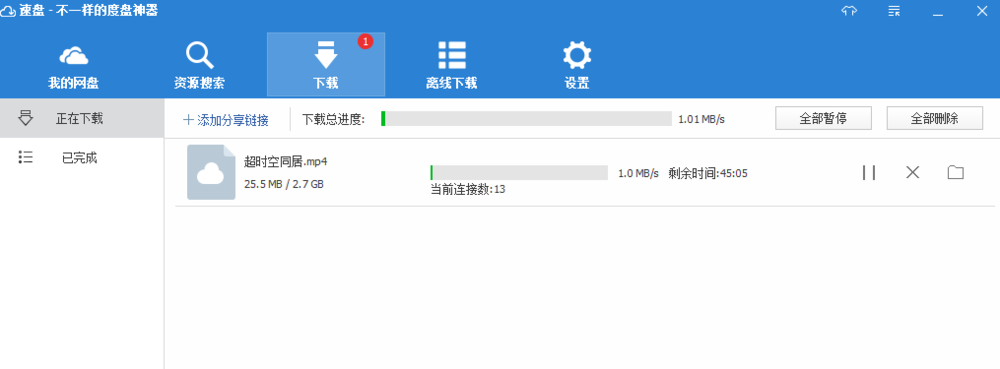Click the 1.0 MB/s file speed text

coord(638,173)
